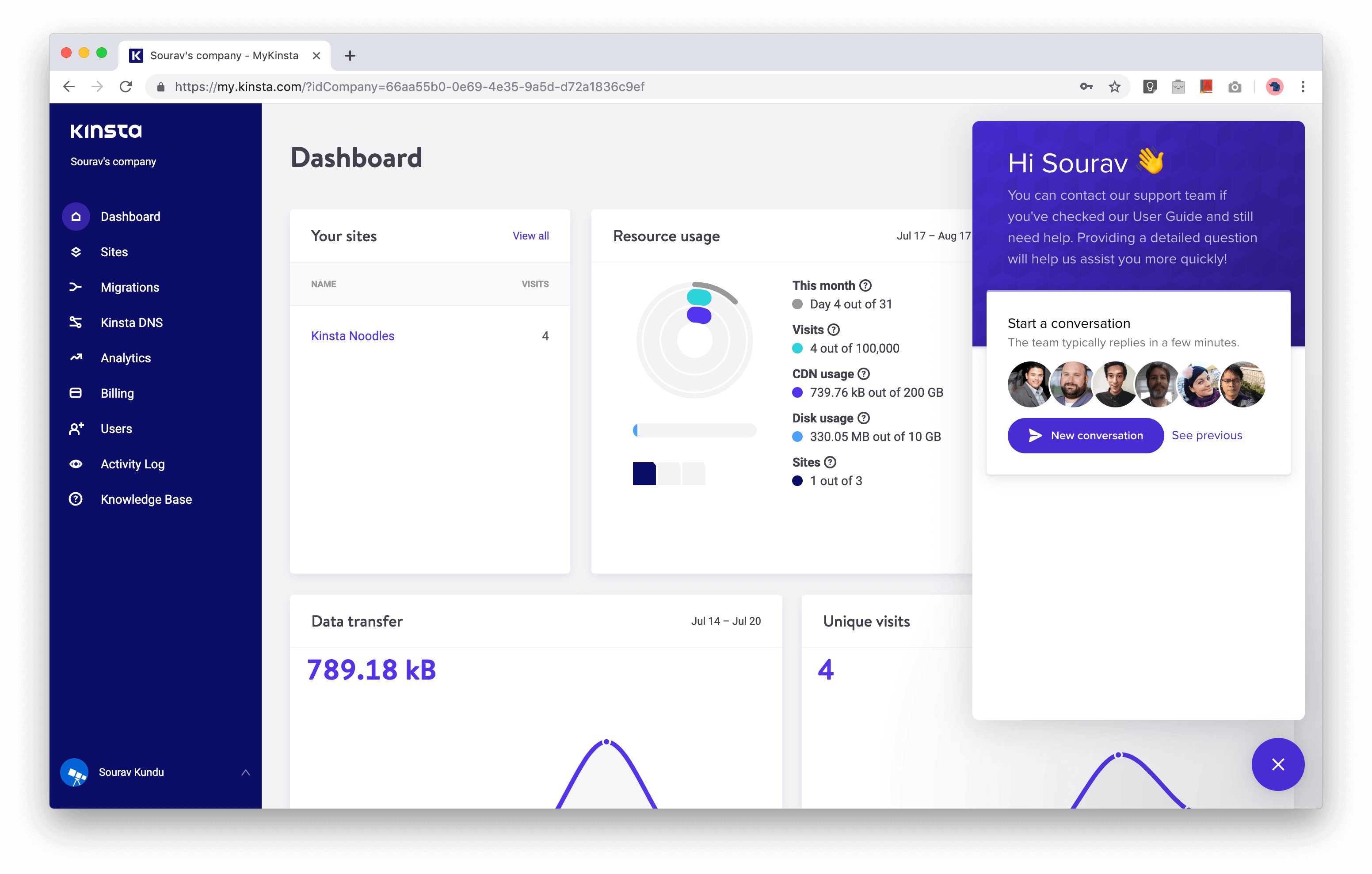
Task: Click the Users add-person icon
Action: point(76,429)
